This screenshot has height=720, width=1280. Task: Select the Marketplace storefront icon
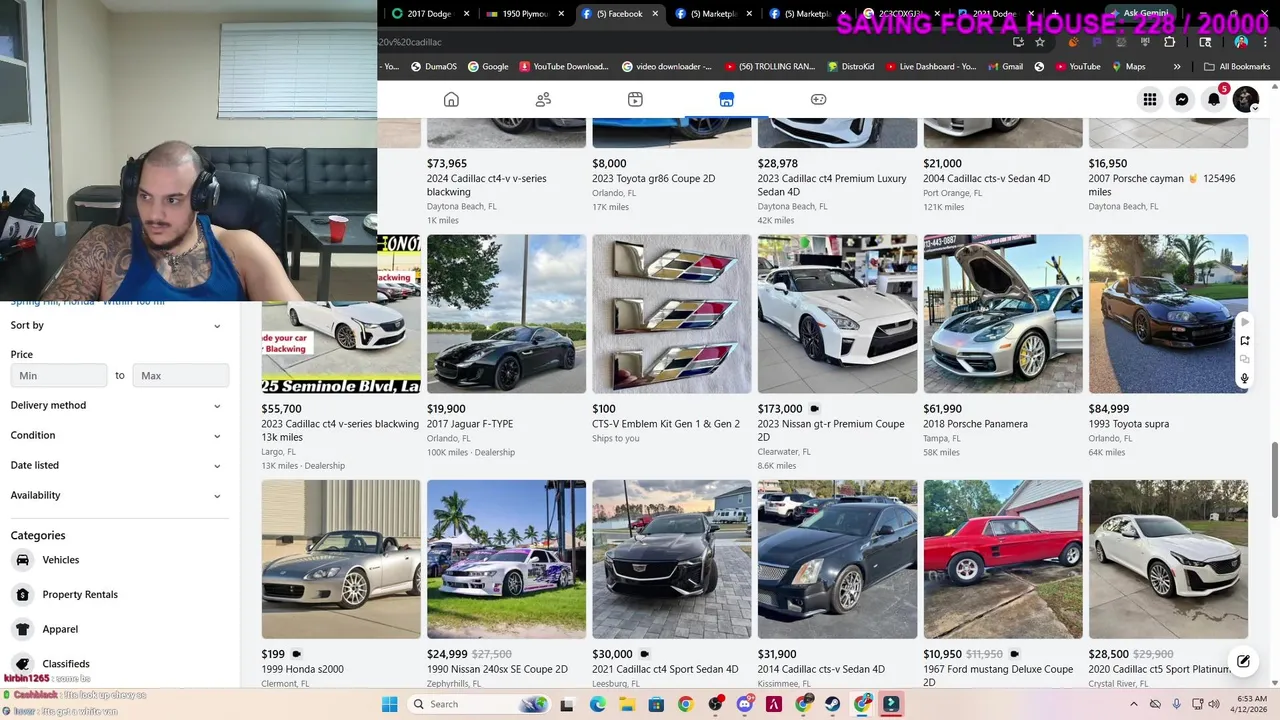coord(726,99)
